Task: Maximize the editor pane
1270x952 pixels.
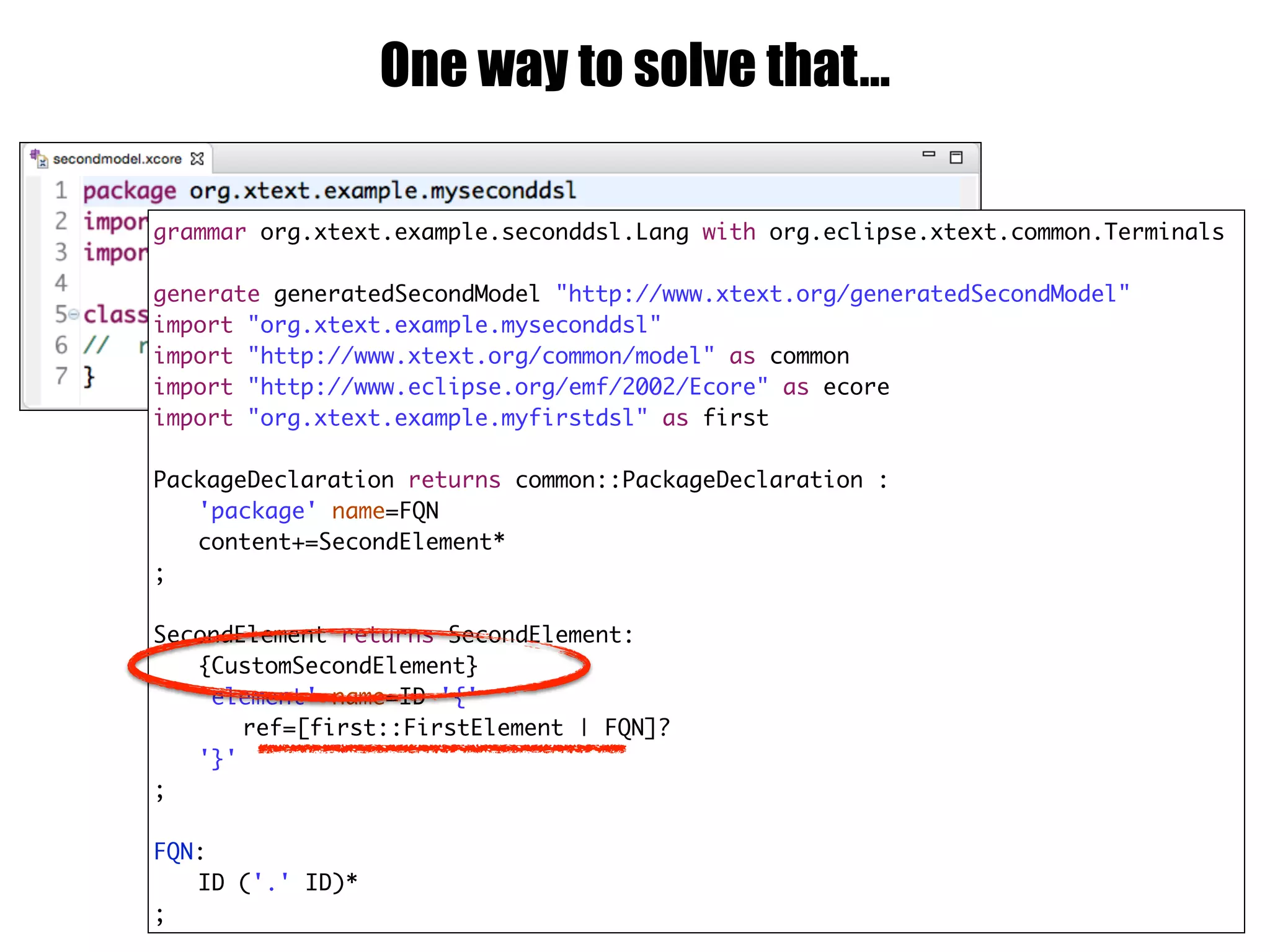Action: click(956, 157)
